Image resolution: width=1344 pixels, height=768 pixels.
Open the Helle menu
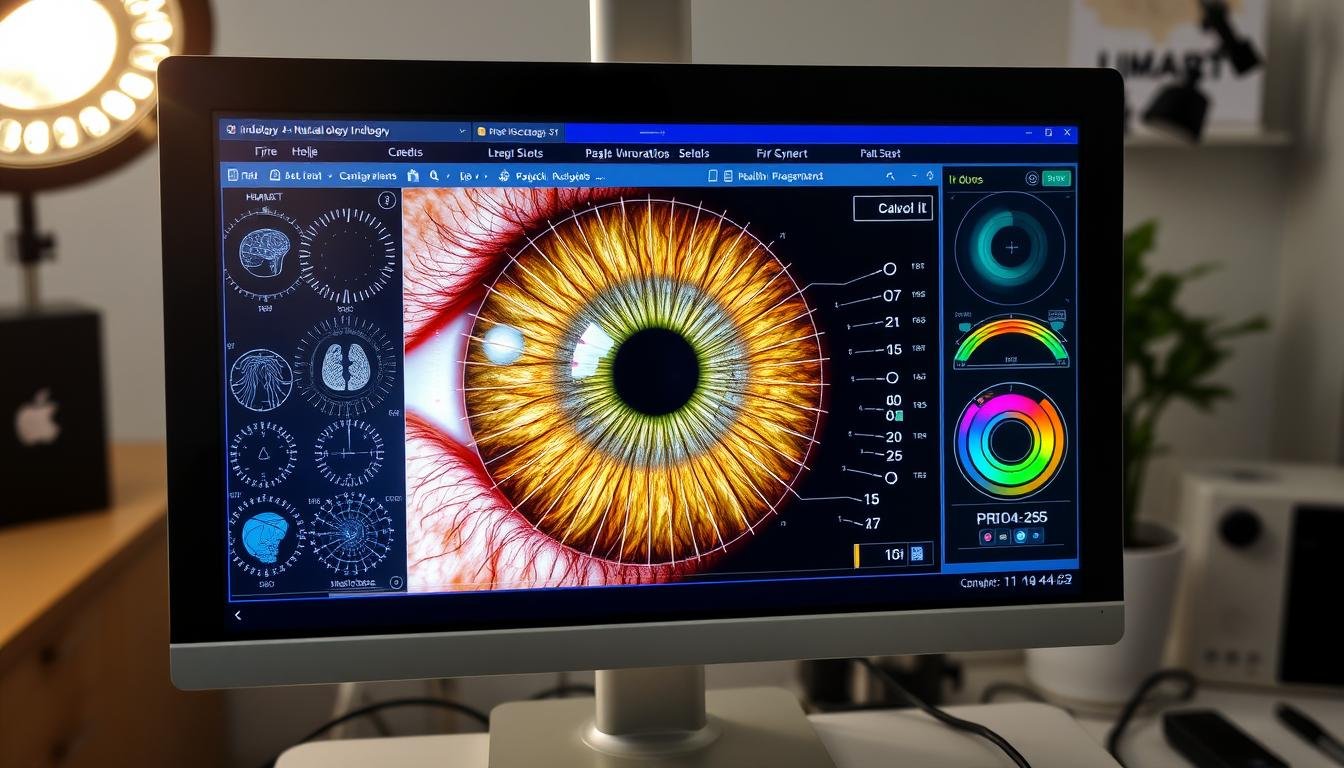pyautogui.click(x=304, y=153)
